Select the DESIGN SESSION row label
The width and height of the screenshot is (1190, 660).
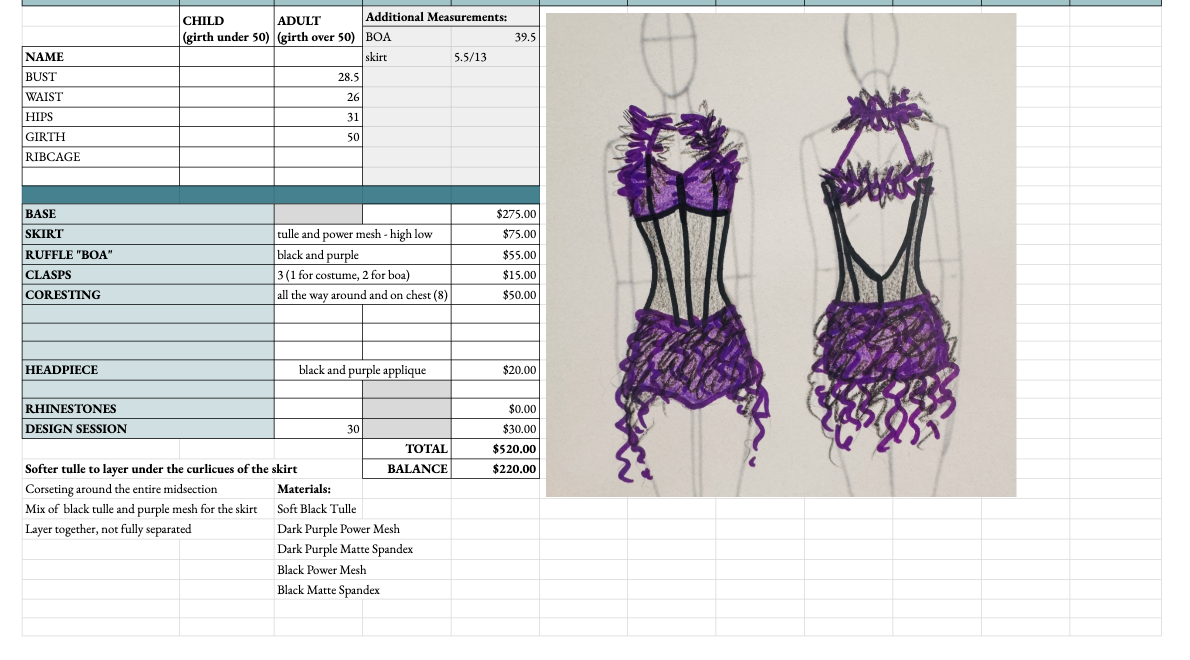pyautogui.click(x=148, y=429)
